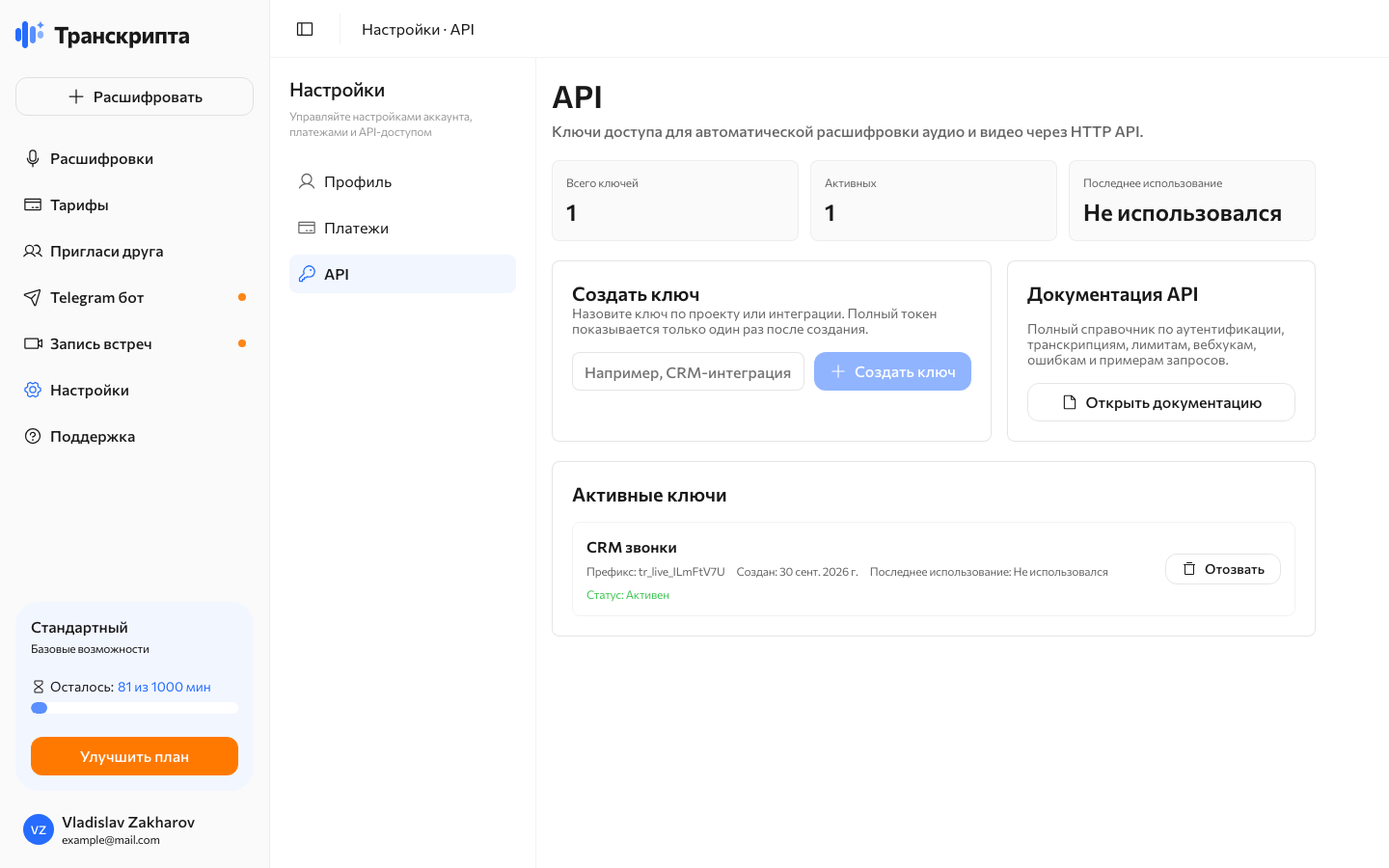The height and width of the screenshot is (868, 1389).
Task: Open the API documentation via Открыть документацию
Action: (x=1161, y=402)
